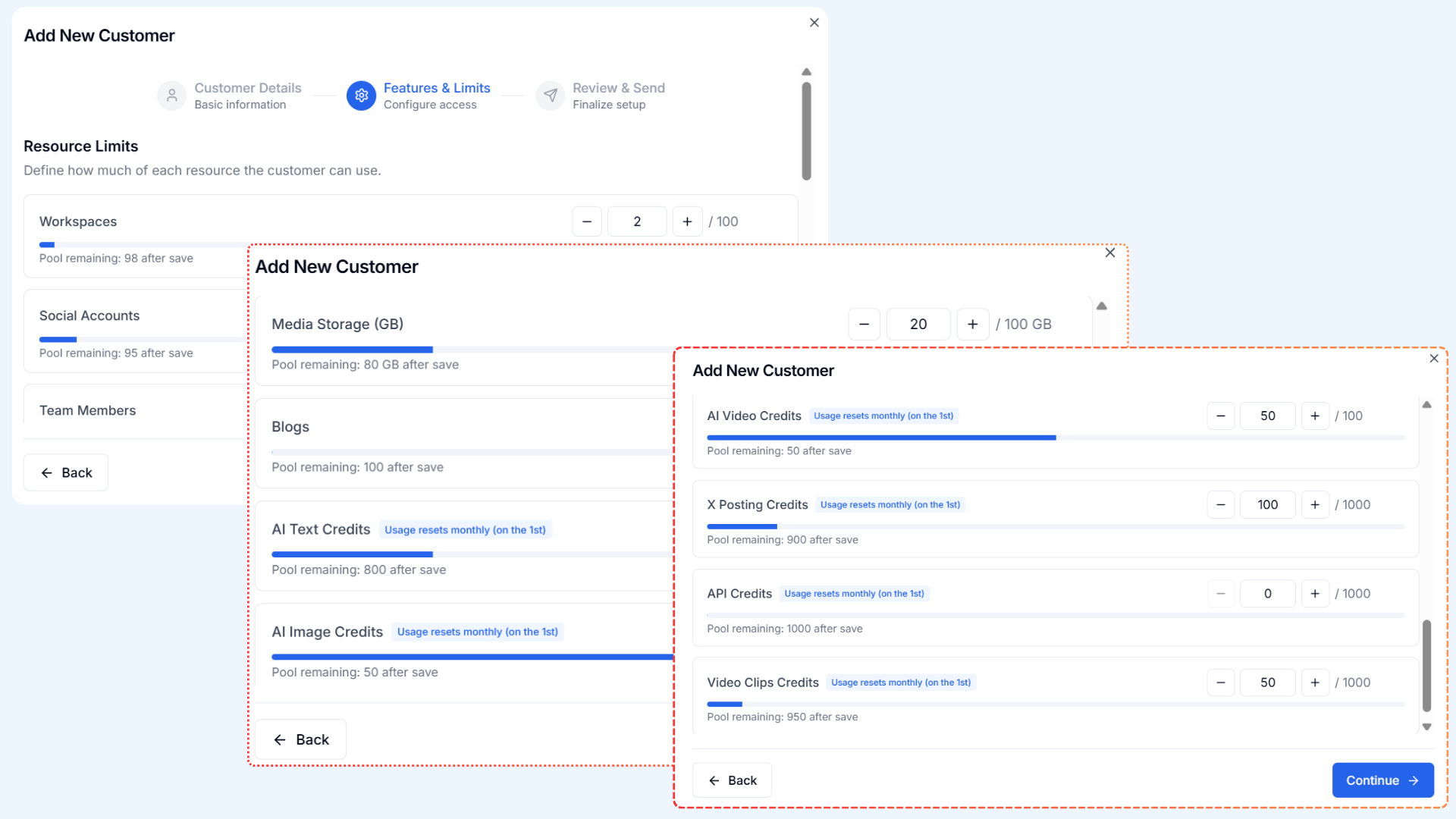Click Back button in middle dialog
Image resolution: width=1456 pixels, height=819 pixels.
(300, 739)
